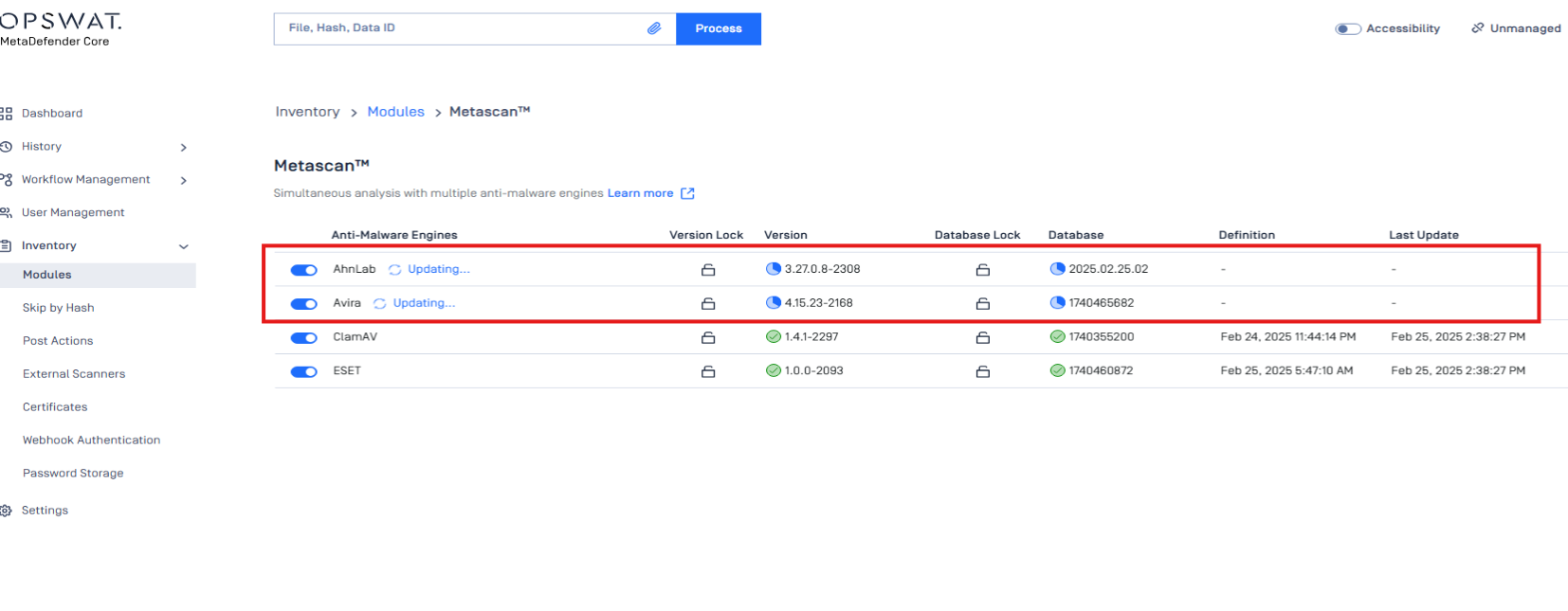Click ESET version green check icon
The image size is (1568, 611).
(x=774, y=371)
